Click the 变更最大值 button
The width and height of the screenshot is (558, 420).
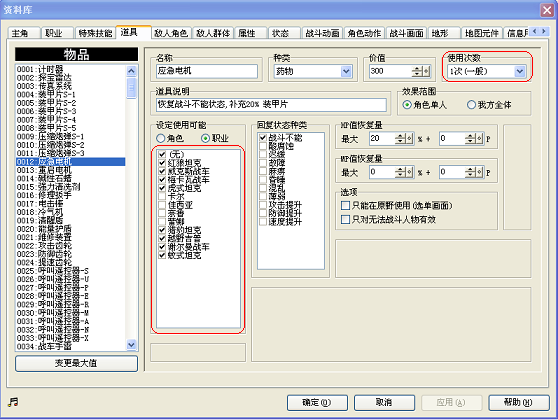tap(76, 363)
